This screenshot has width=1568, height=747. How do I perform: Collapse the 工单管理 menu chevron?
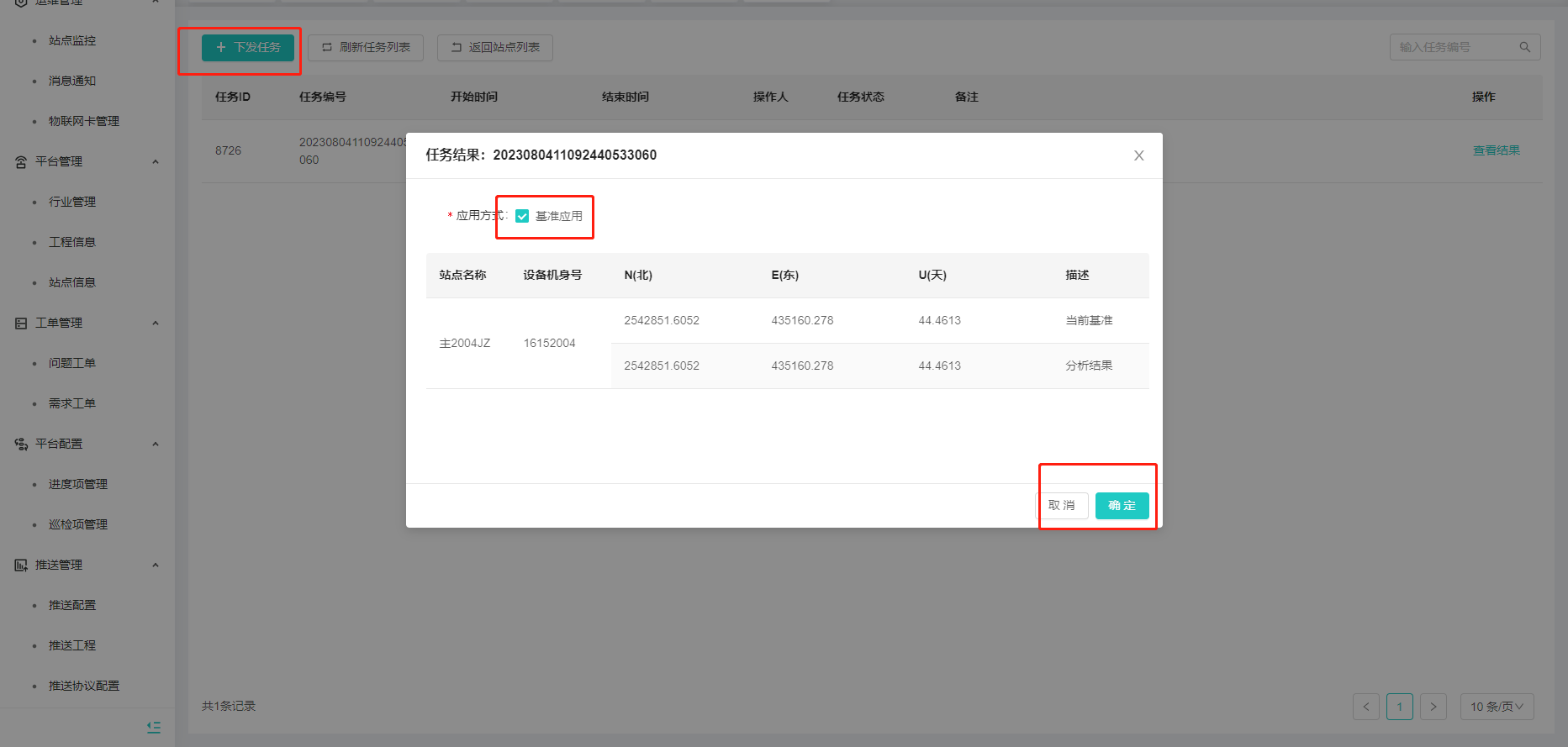[x=156, y=323]
